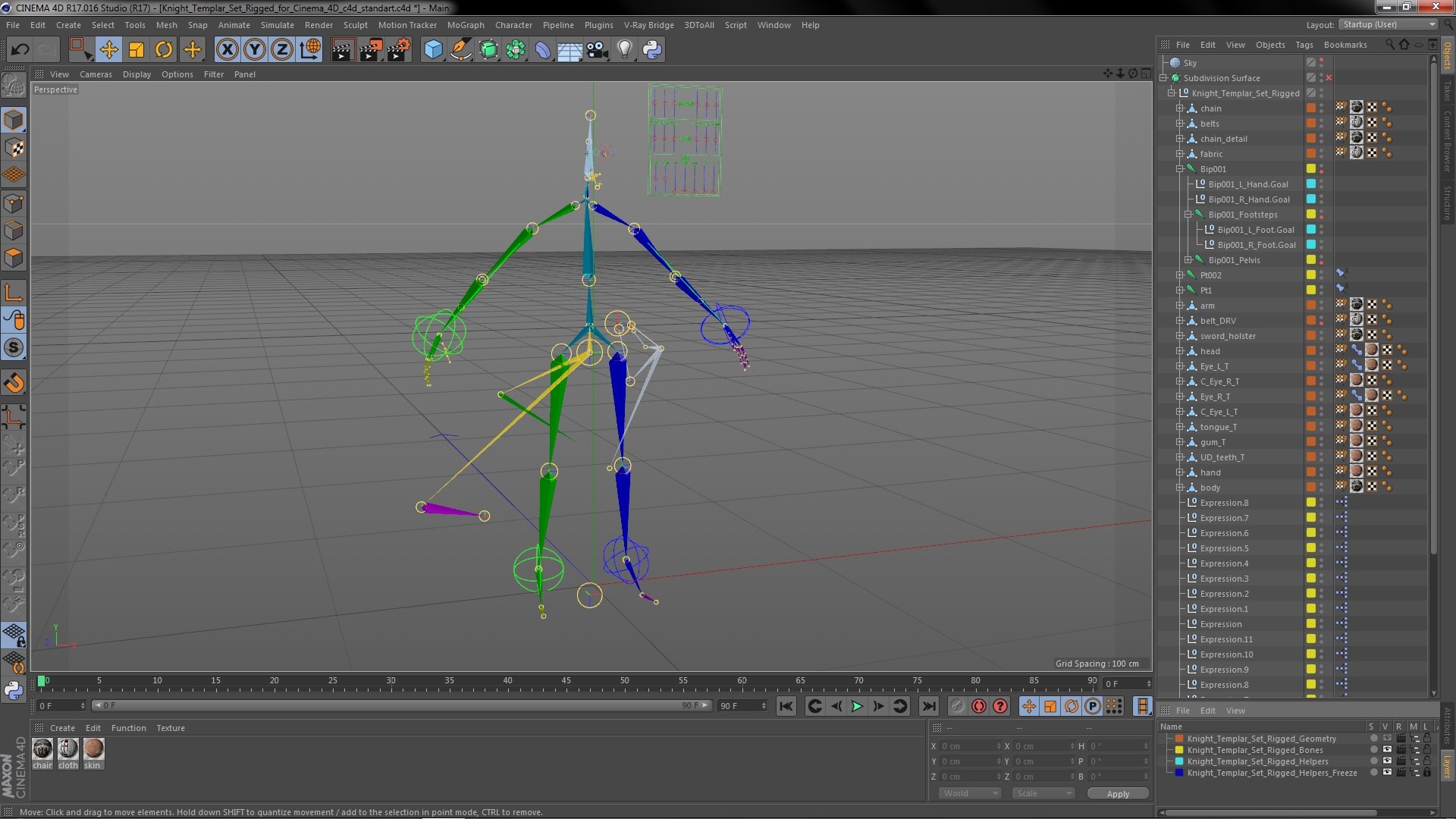Toggle visibility eye of Knight_Templar_Set_Rigged_Geometry layer
Viewport: 1456px width, 819px height.
click(x=1387, y=739)
